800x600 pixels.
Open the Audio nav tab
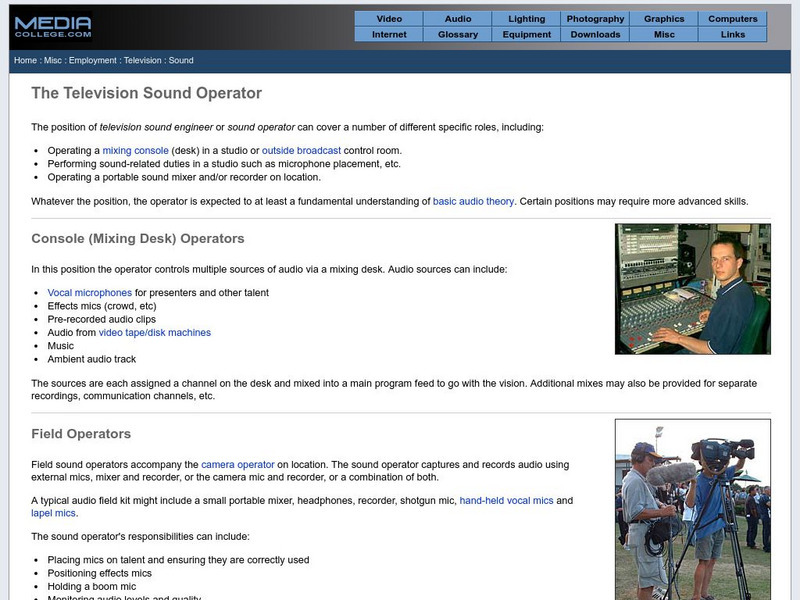point(458,19)
